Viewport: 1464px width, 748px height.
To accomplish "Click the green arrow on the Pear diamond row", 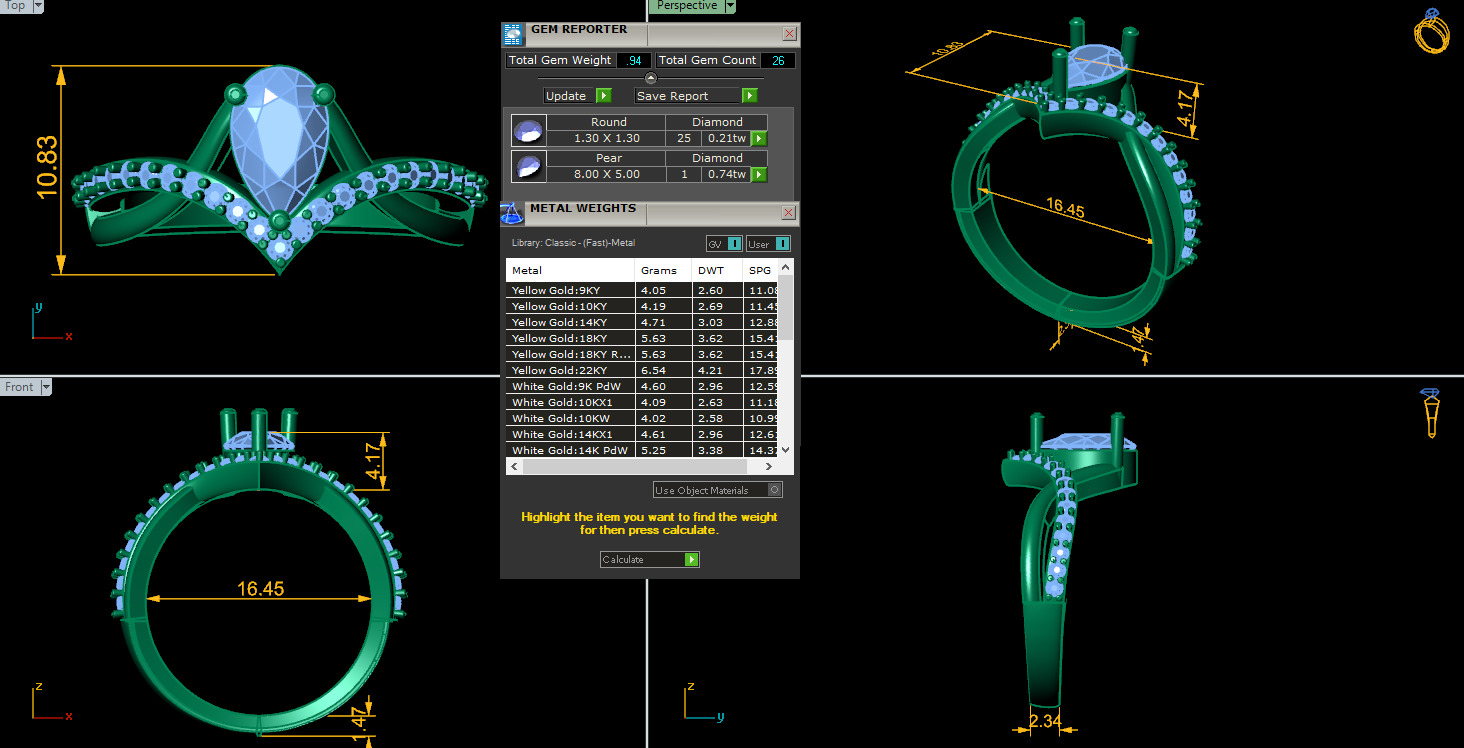I will 759,175.
